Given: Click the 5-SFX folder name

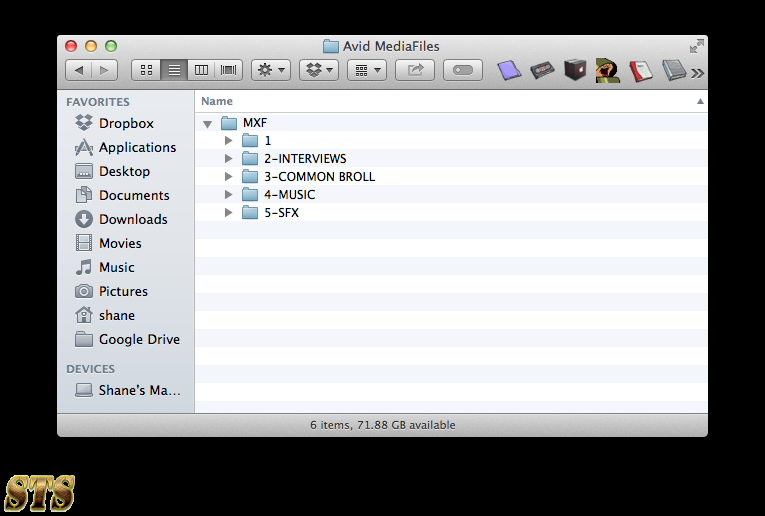Looking at the screenshot, I should [x=282, y=213].
